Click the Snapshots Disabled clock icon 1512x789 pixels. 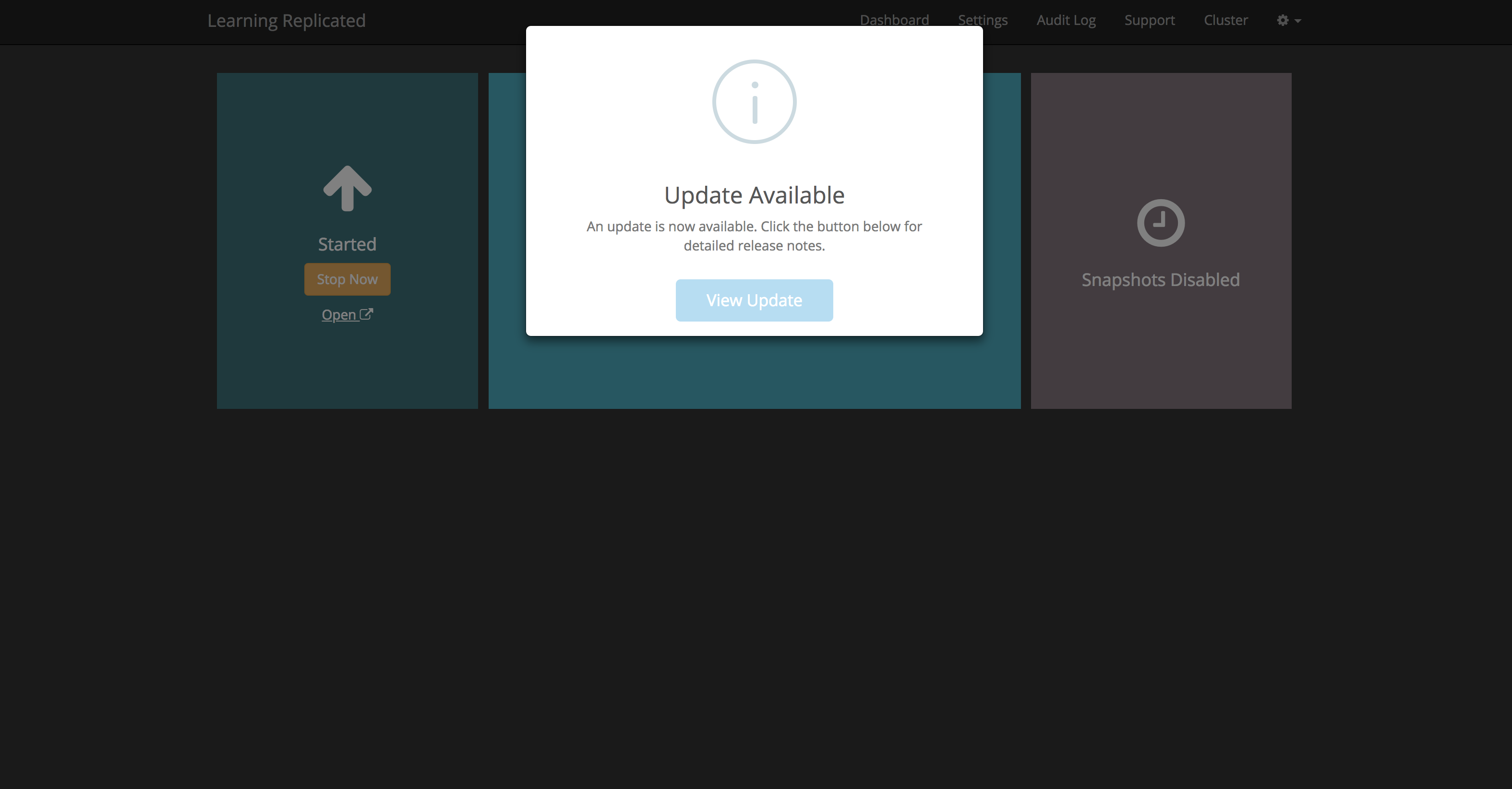1161,223
